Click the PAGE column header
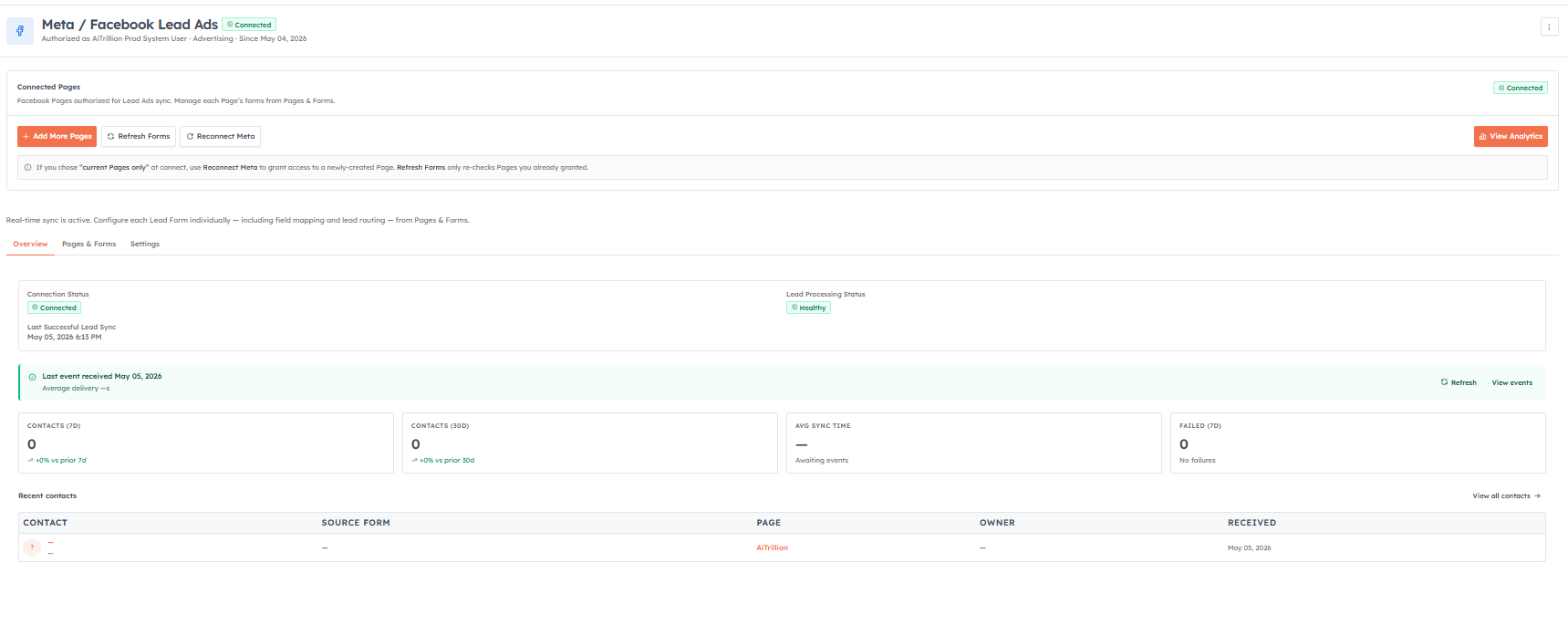 coord(769,523)
